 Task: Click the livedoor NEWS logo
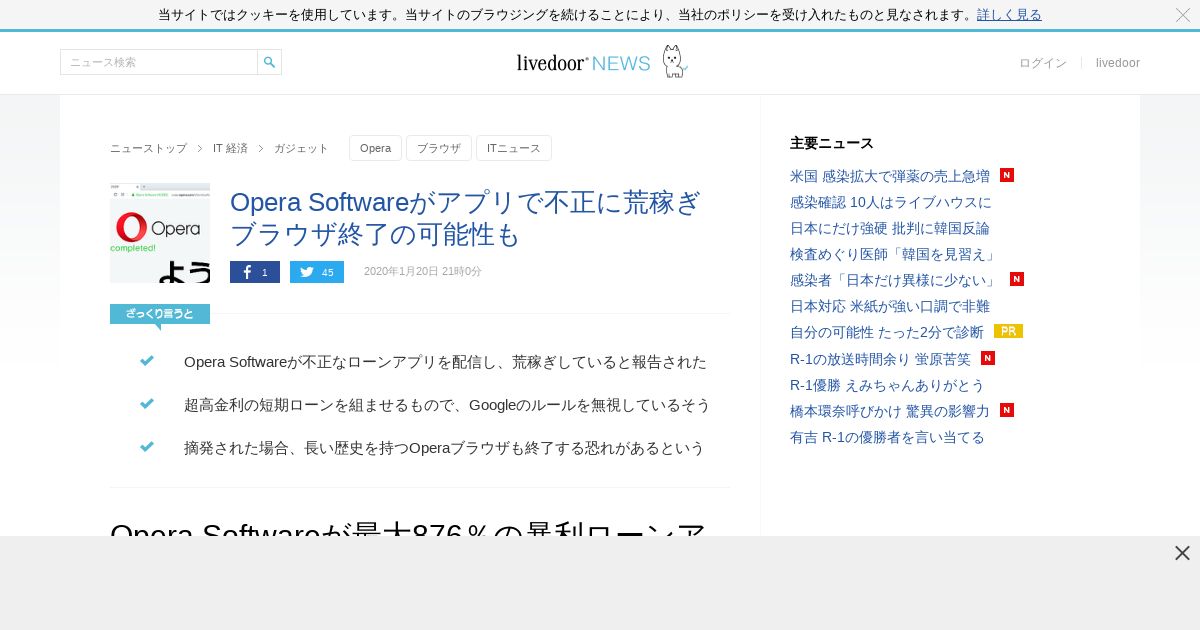(x=583, y=63)
